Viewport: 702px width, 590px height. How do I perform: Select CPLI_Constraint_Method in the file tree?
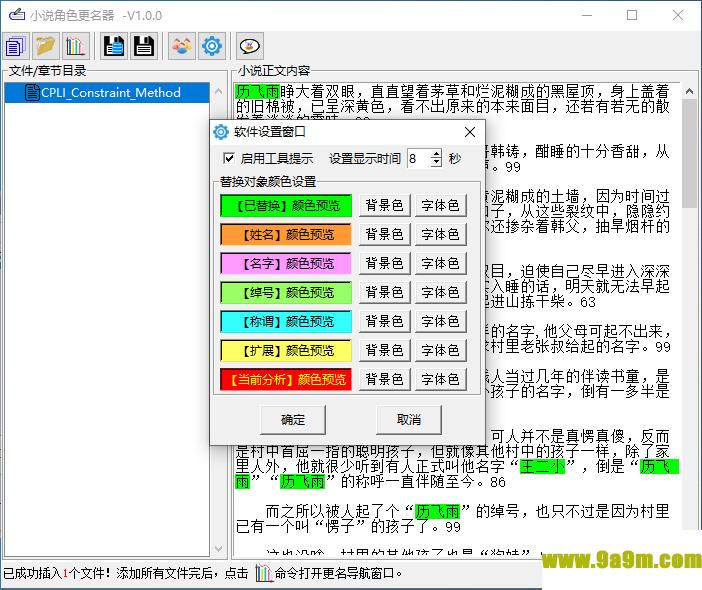coord(107,93)
